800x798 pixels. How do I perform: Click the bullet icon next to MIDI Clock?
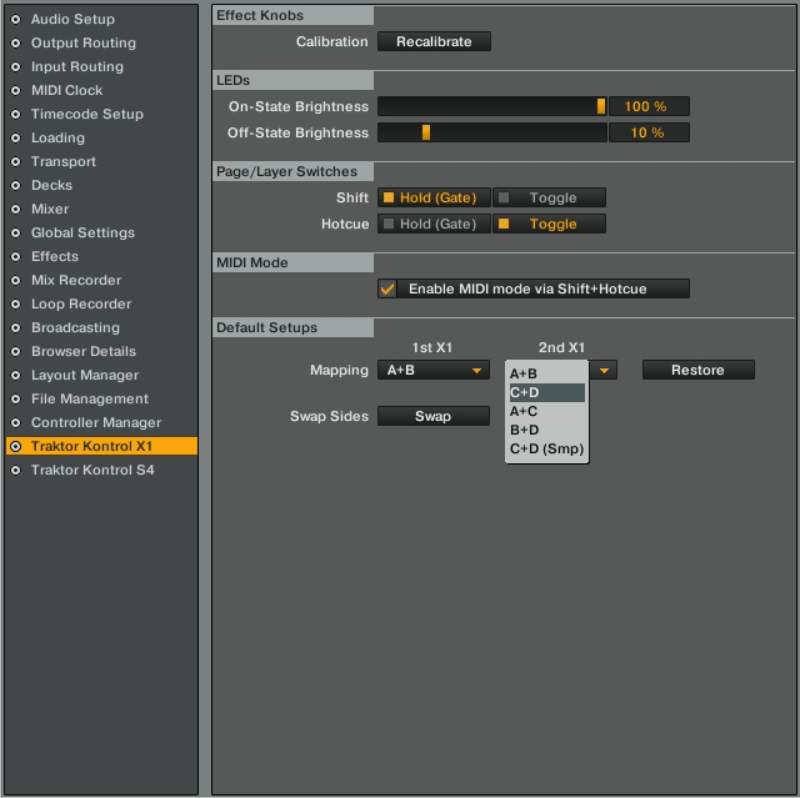[x=16, y=90]
